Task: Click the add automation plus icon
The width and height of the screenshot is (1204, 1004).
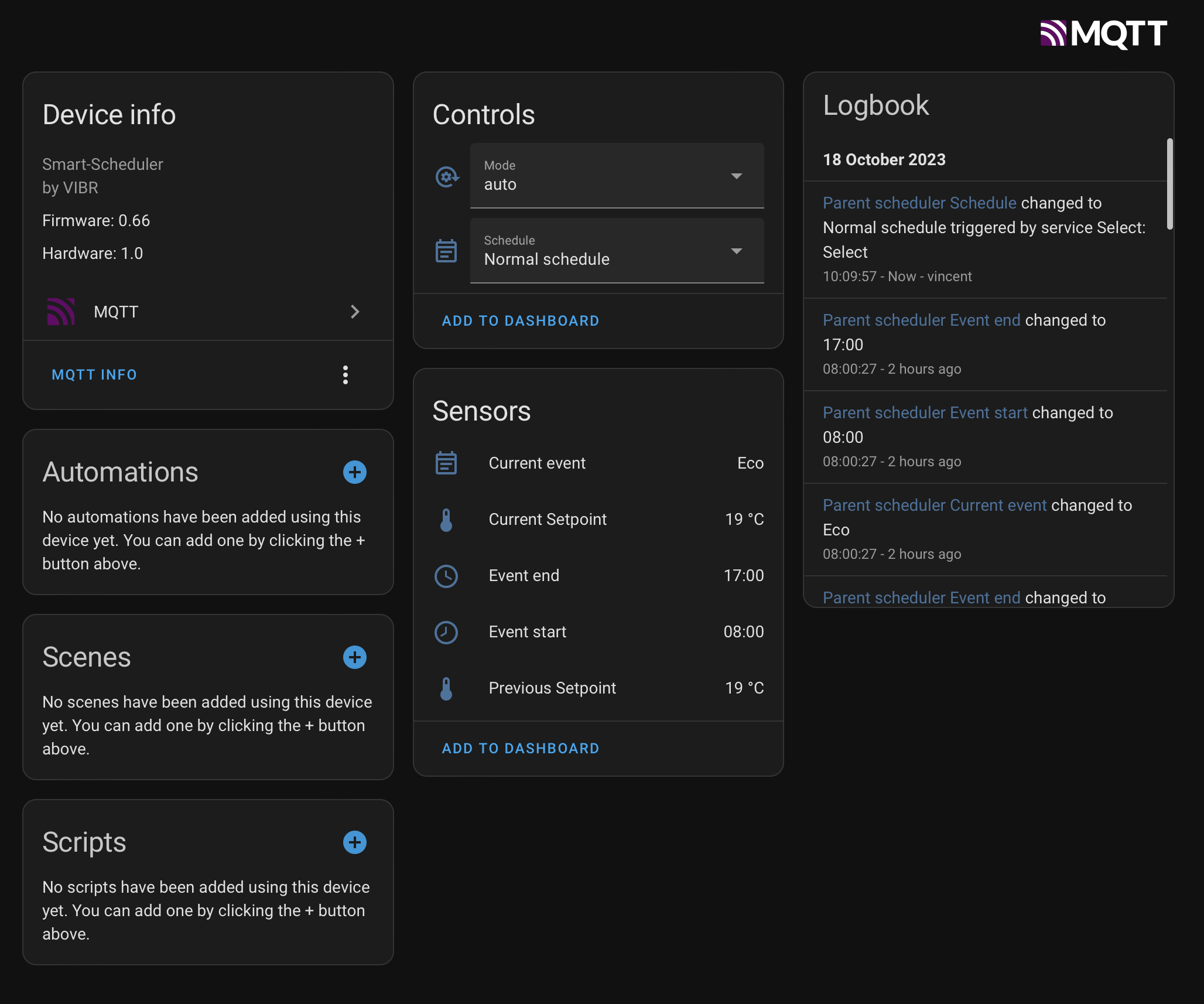Action: click(354, 472)
